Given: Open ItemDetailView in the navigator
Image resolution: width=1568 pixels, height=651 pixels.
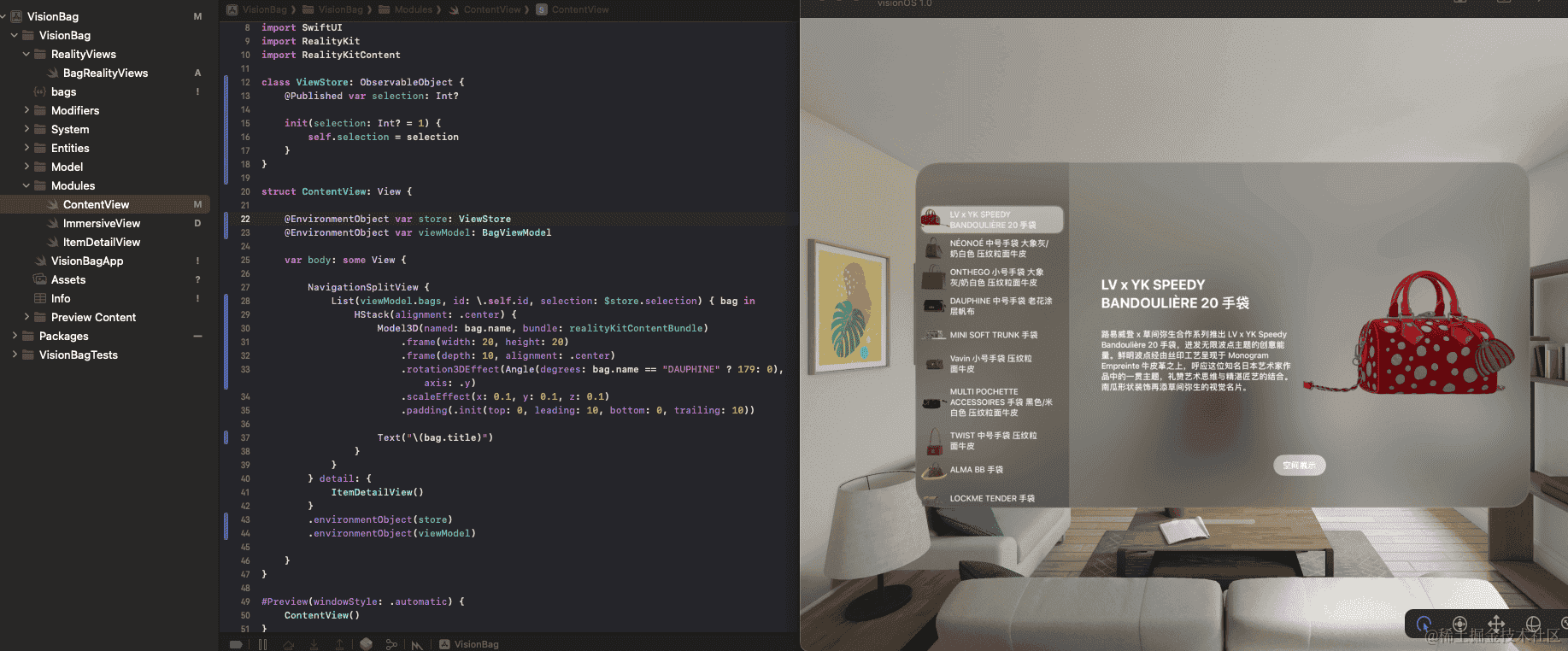Looking at the screenshot, I should tap(102, 242).
